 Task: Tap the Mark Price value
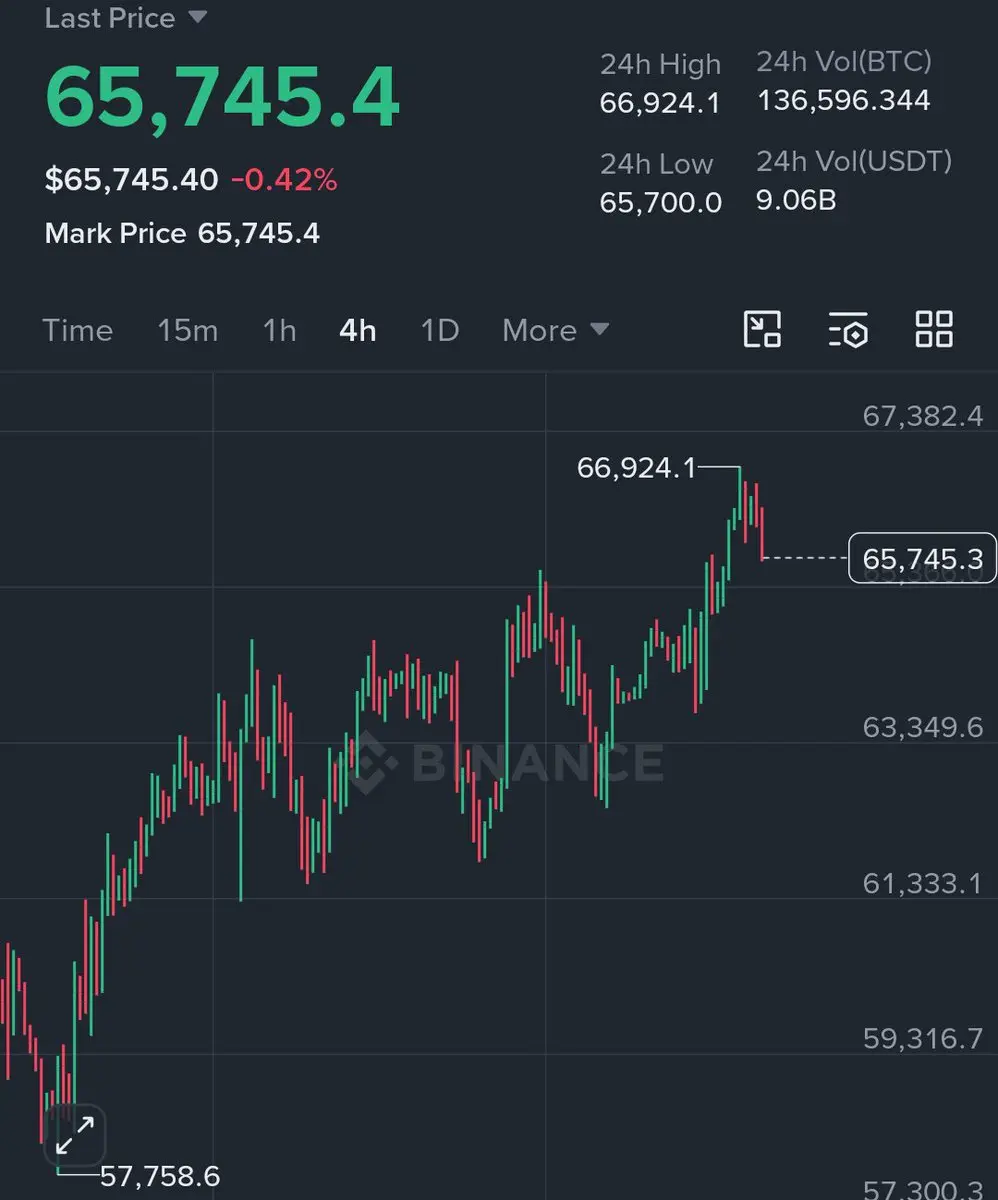click(x=259, y=234)
